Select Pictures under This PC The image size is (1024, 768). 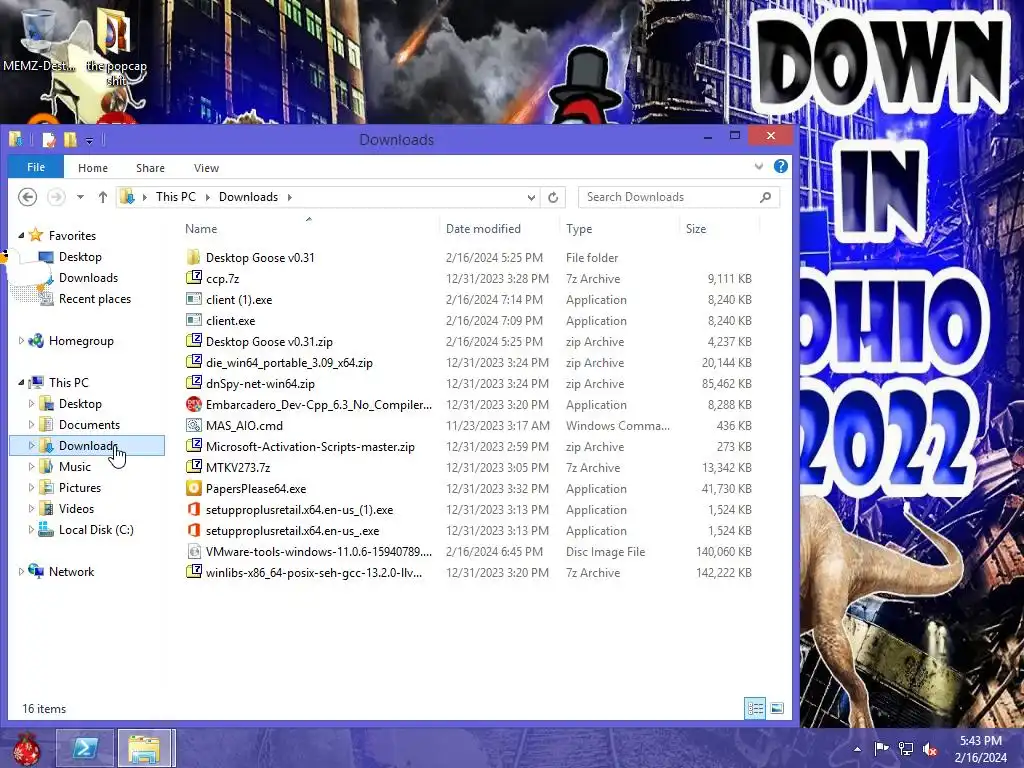coord(80,487)
